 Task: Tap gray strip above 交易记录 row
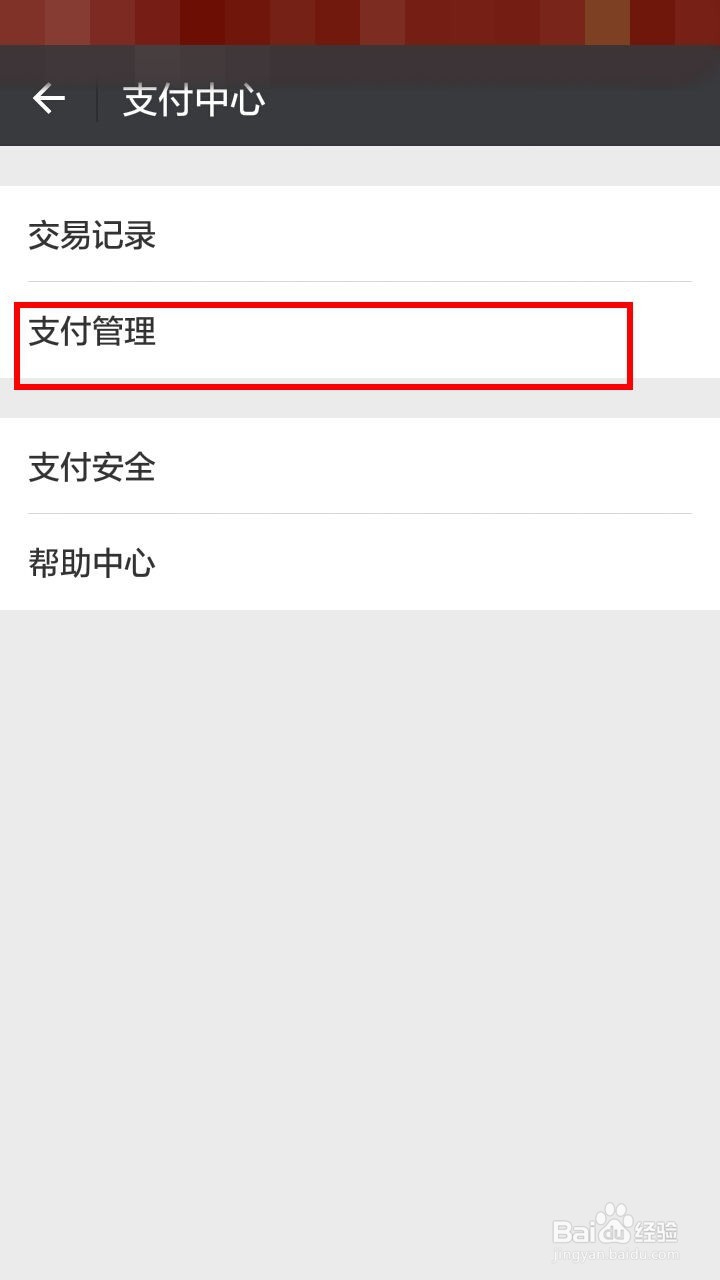(360, 166)
